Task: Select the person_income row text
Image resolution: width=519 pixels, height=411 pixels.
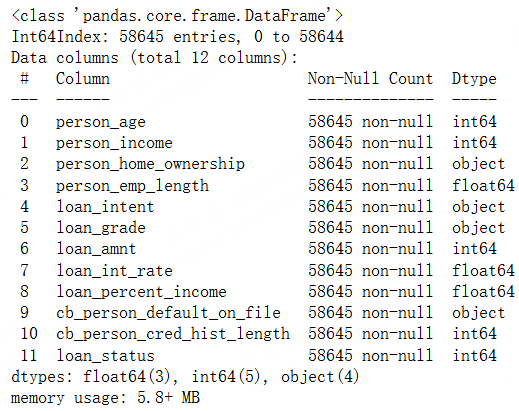Action: (x=114, y=143)
